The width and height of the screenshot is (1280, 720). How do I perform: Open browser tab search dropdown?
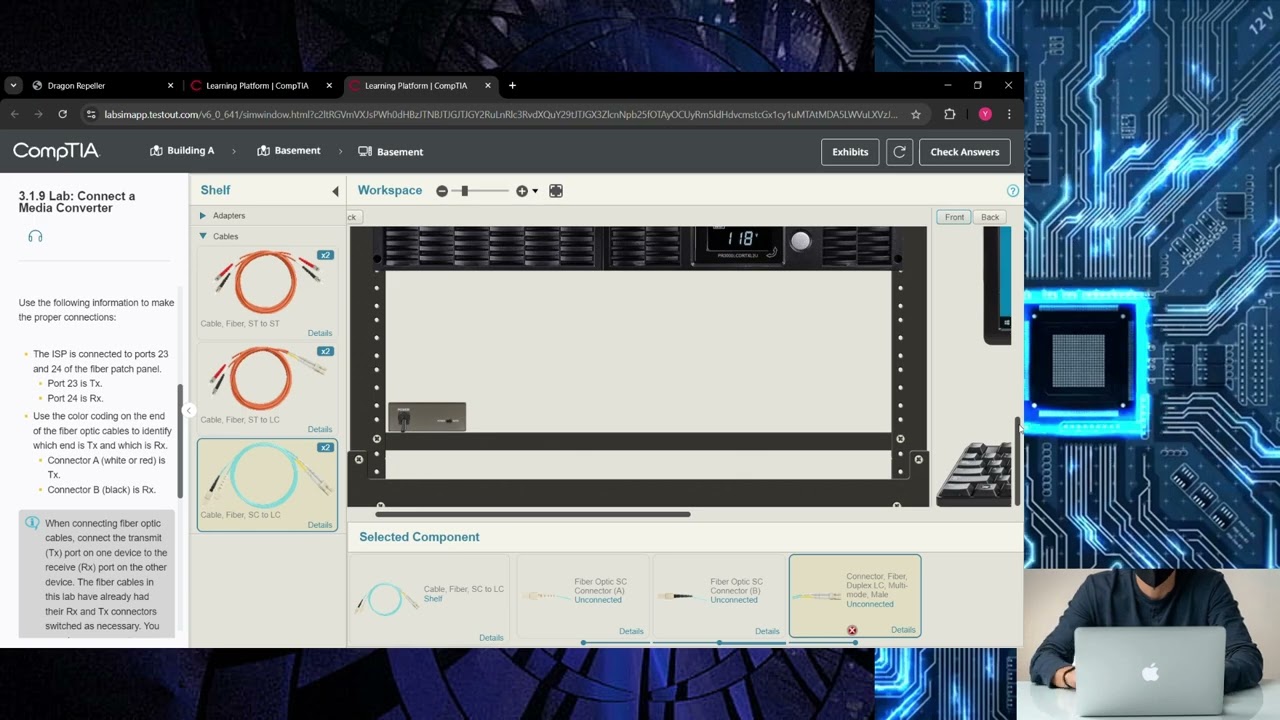[13, 86]
